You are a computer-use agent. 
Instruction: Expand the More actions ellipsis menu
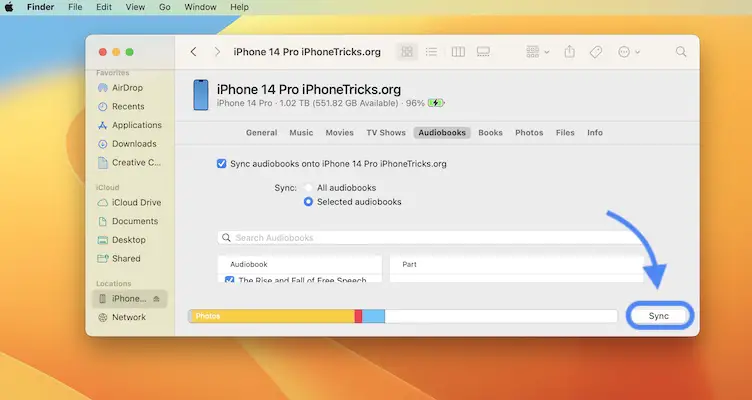click(630, 51)
